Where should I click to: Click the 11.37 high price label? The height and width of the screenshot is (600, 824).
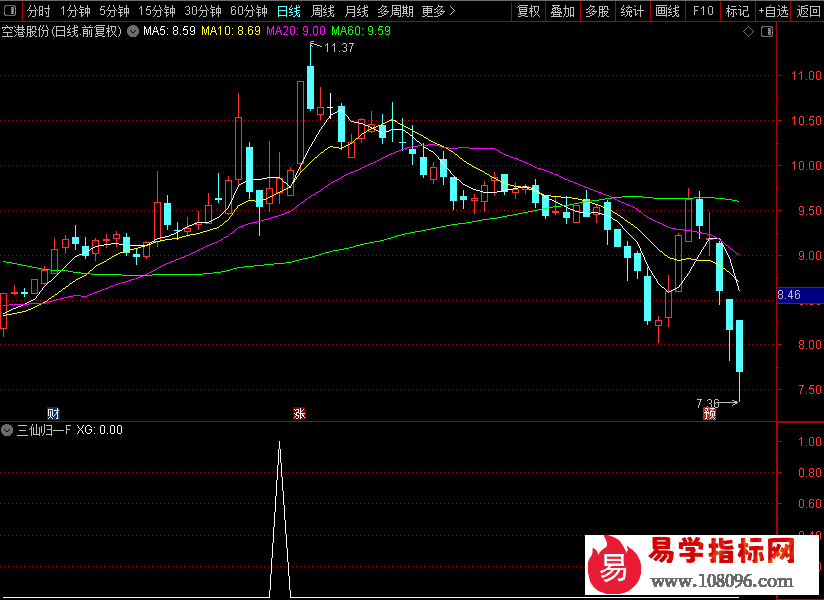(339, 48)
